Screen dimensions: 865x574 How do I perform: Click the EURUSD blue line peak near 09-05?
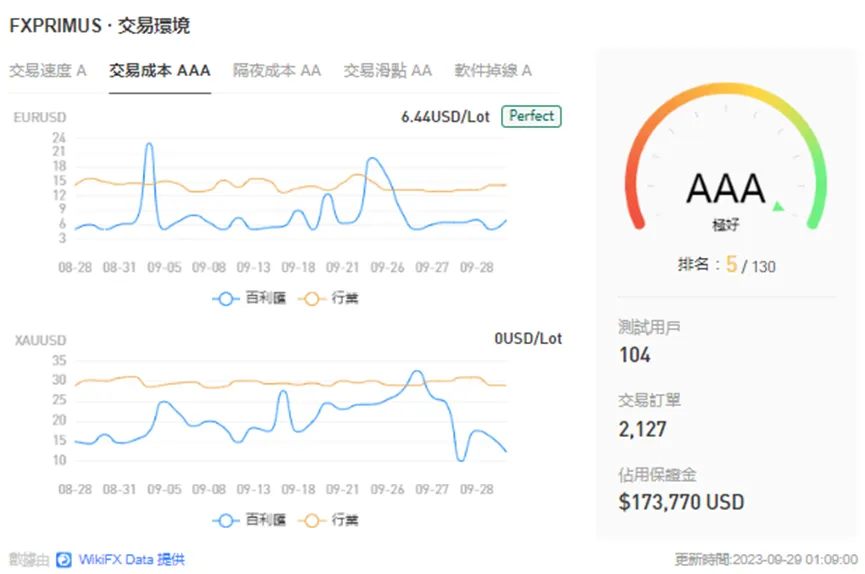pyautogui.click(x=149, y=145)
